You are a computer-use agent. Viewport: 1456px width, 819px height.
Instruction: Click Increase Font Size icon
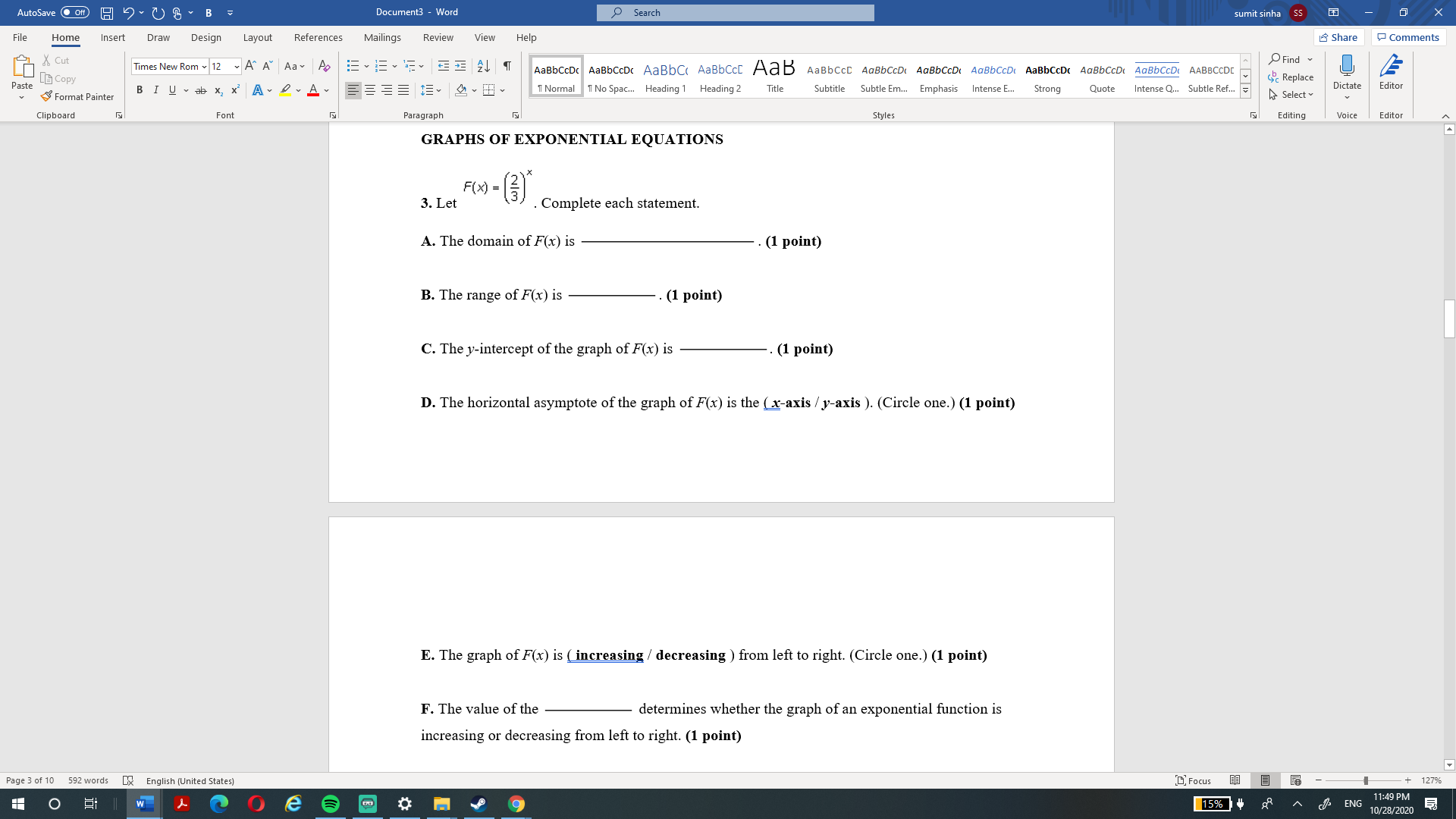click(250, 66)
